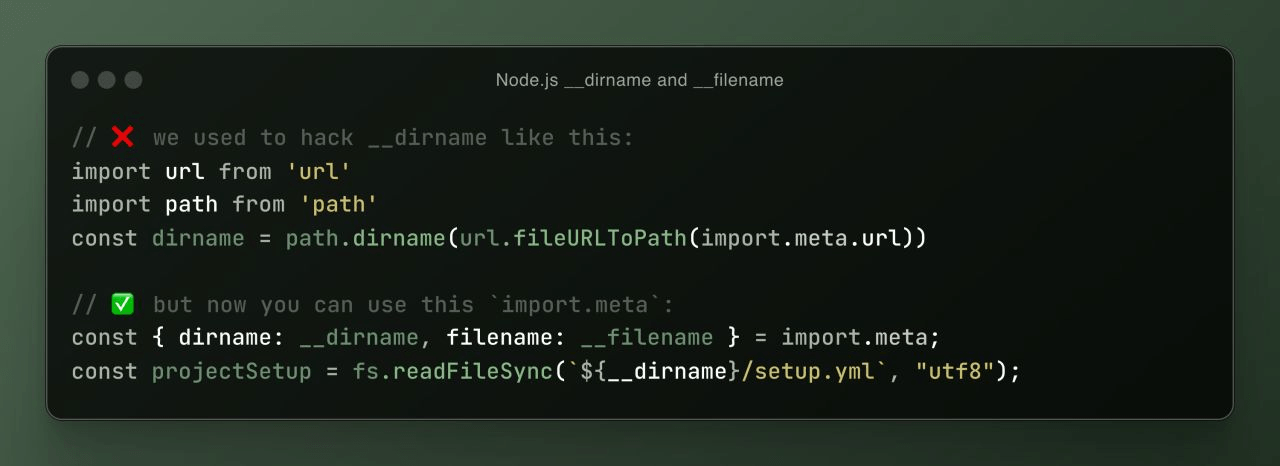Click the fileURLToPath method name
The height and width of the screenshot is (466, 1280).
point(601,238)
